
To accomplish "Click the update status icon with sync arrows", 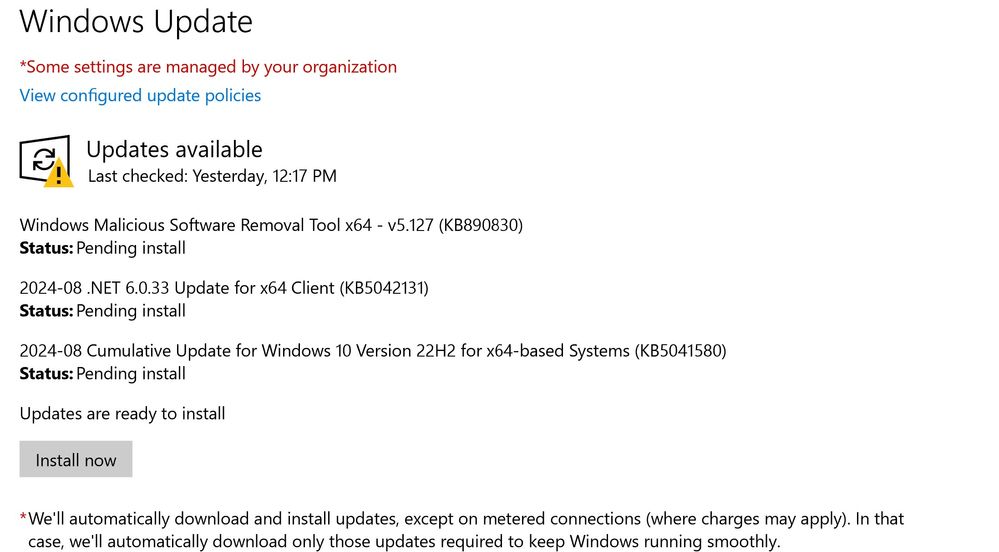I will 42,158.
